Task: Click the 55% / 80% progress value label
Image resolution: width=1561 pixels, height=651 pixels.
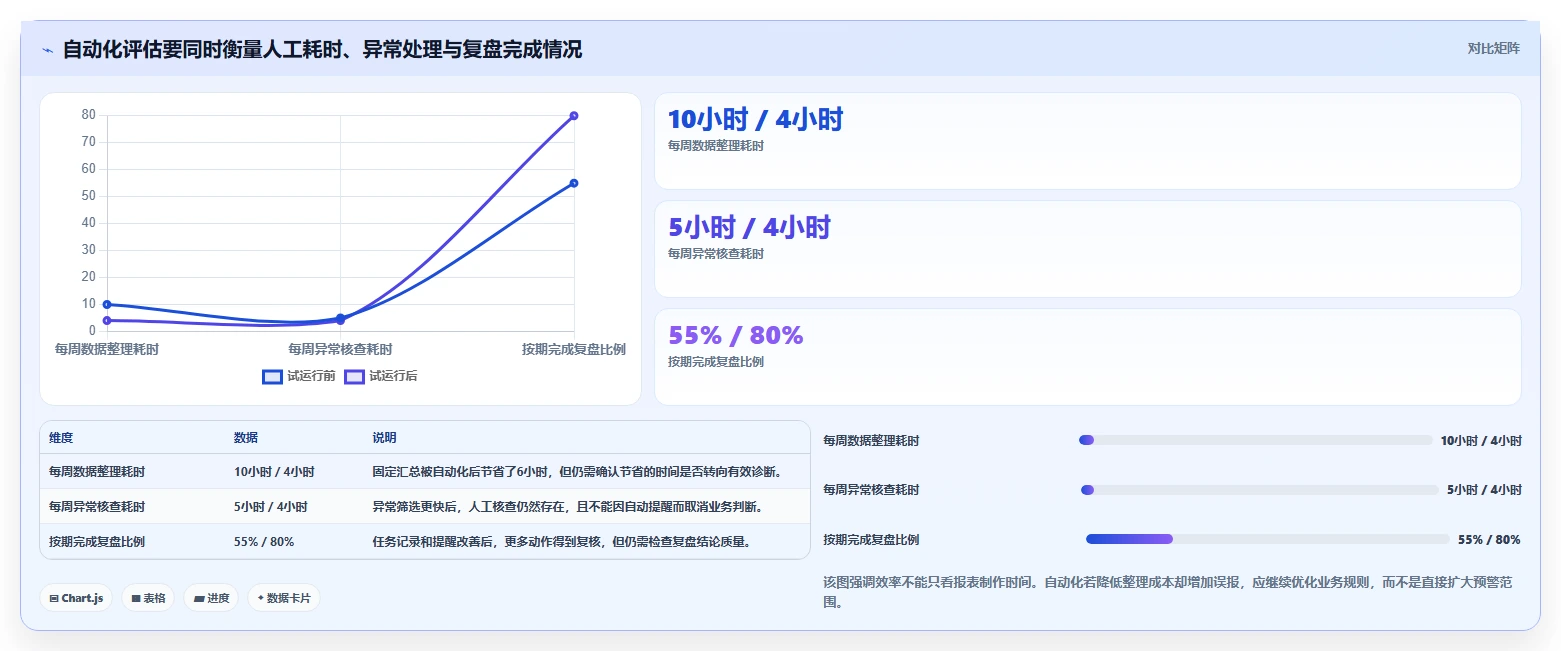Action: (1489, 540)
